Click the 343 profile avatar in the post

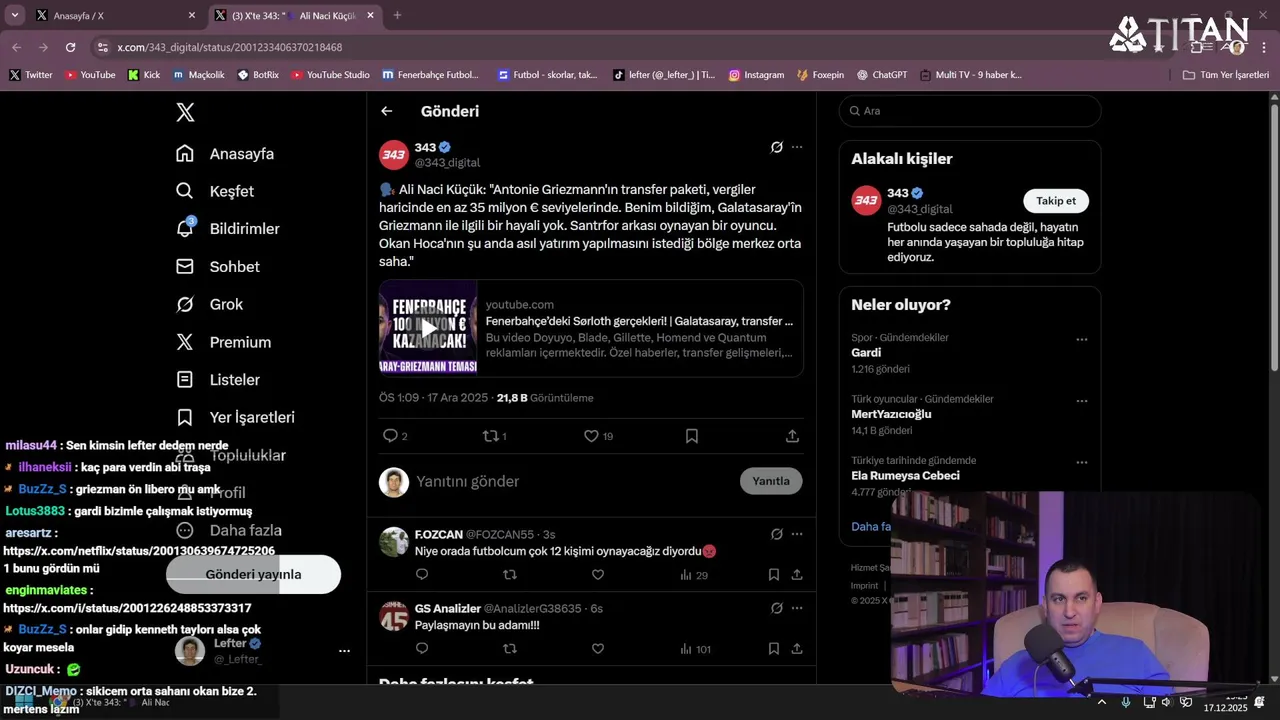click(394, 155)
